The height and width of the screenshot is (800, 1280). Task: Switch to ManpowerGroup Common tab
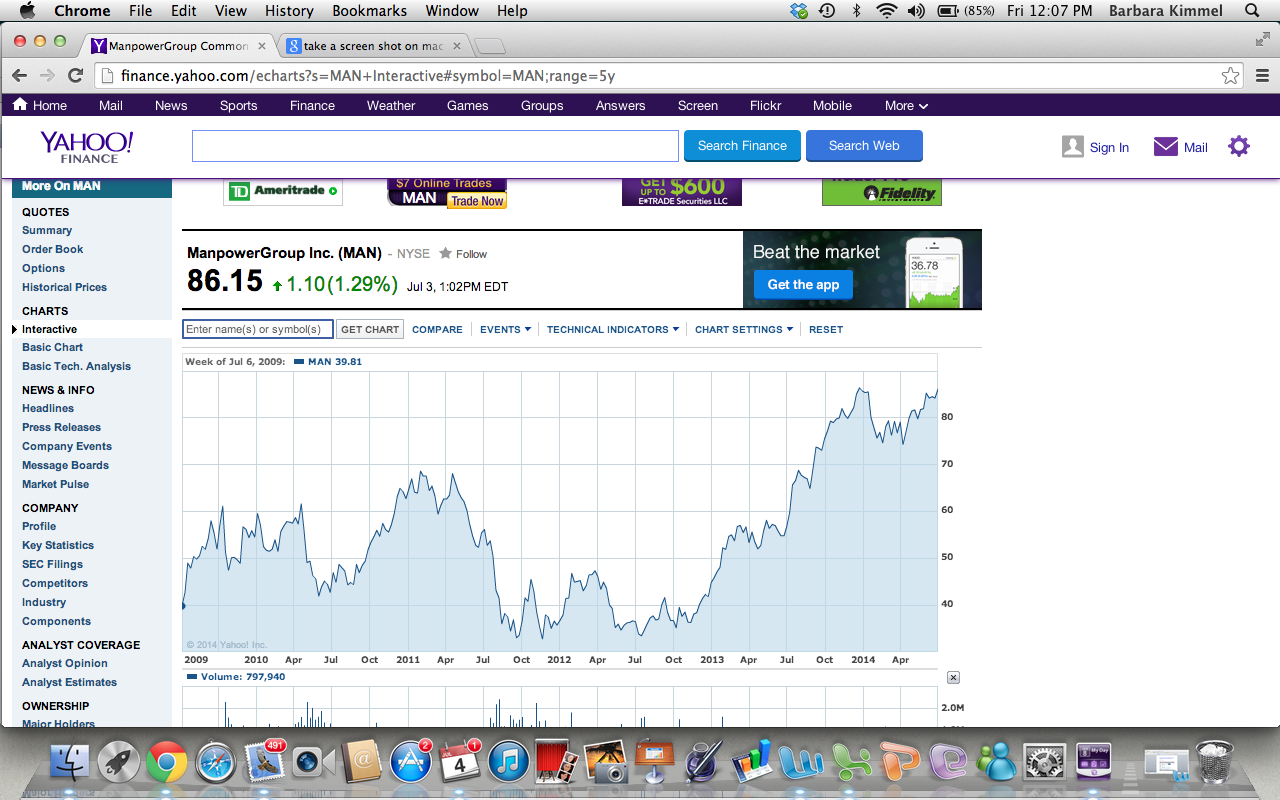pyautogui.click(x=178, y=46)
